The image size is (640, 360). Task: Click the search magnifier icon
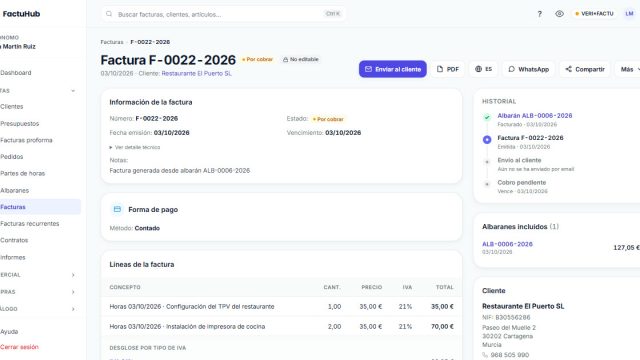(x=109, y=14)
